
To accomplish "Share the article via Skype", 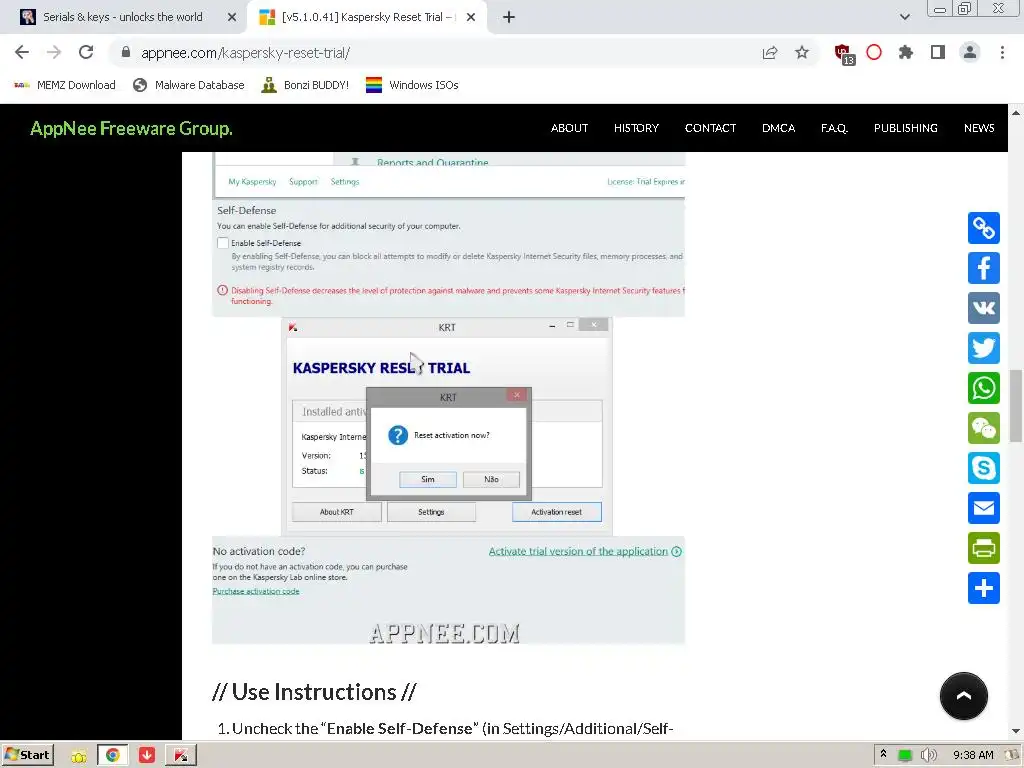I will tap(984, 468).
